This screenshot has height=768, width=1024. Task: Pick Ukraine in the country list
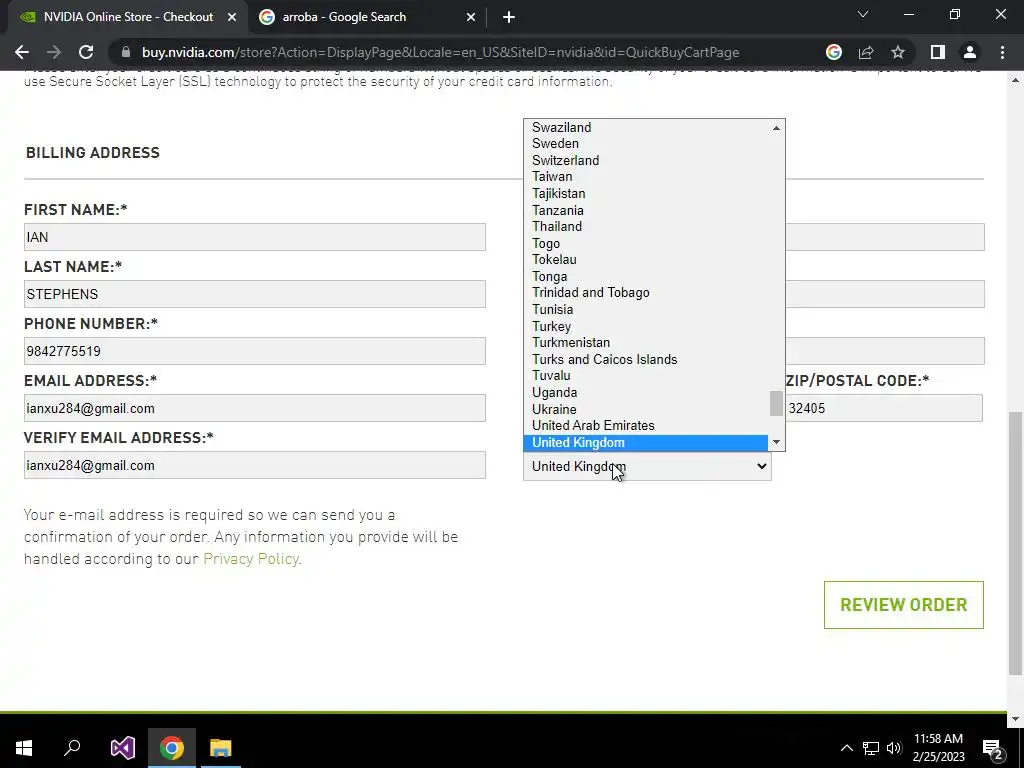pos(645,409)
